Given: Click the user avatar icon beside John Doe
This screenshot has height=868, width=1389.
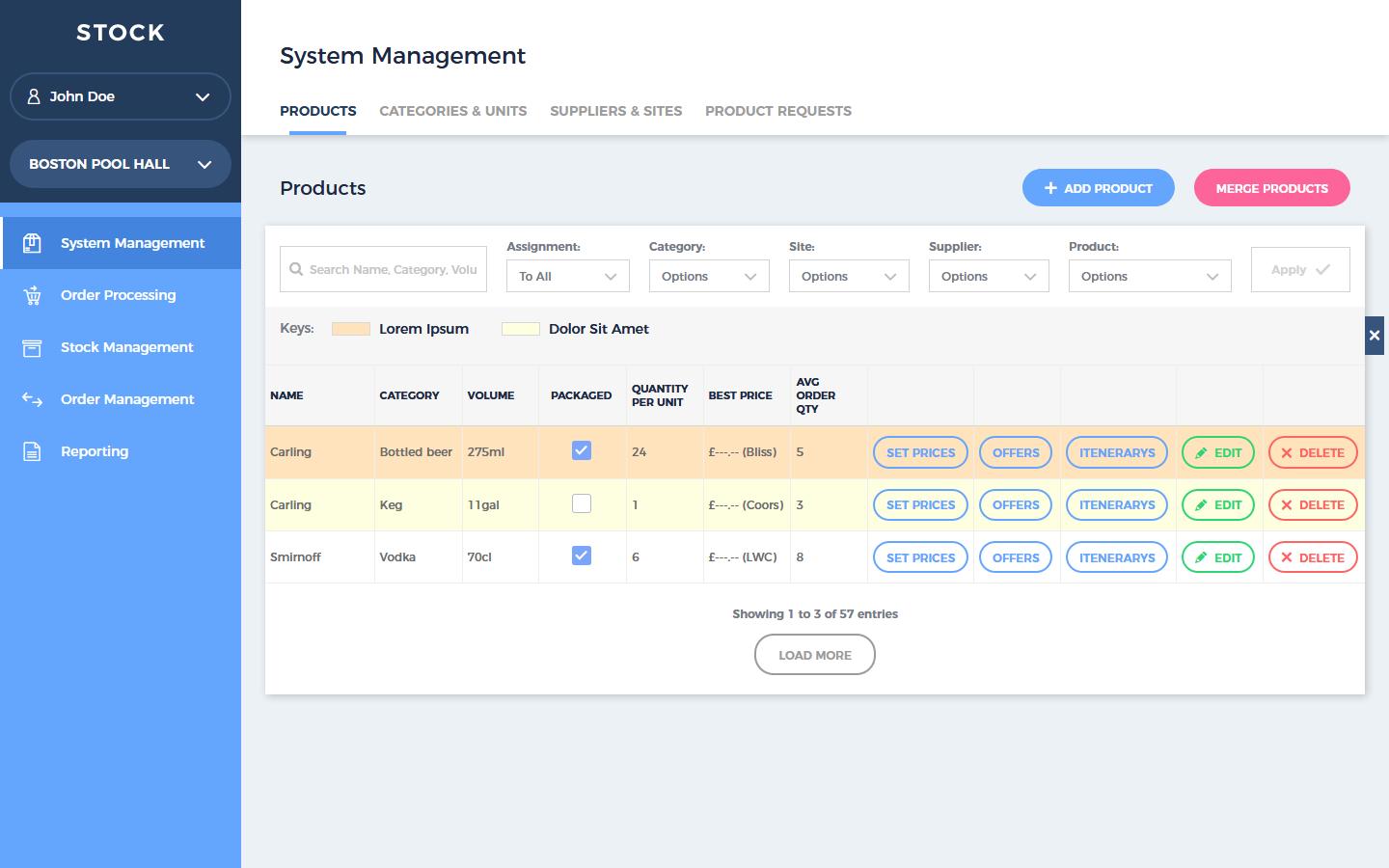Looking at the screenshot, I should (34, 96).
